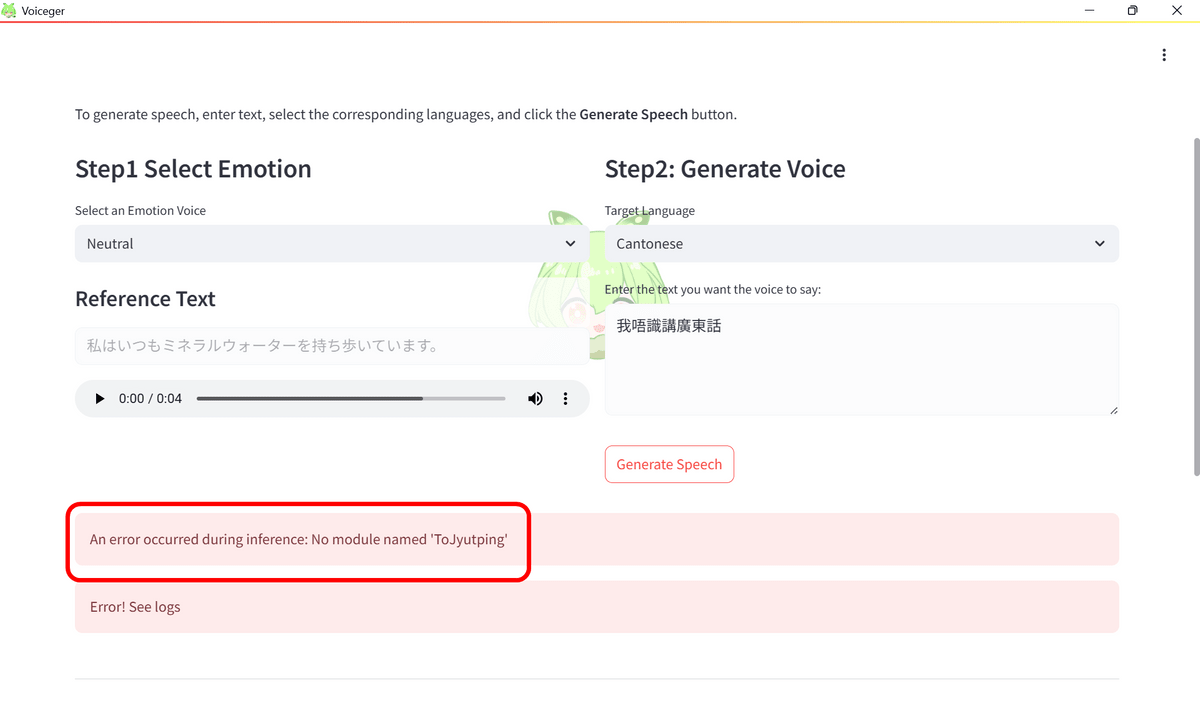Select the ToJyutping inference error message
The image size is (1200, 705).
point(298,540)
